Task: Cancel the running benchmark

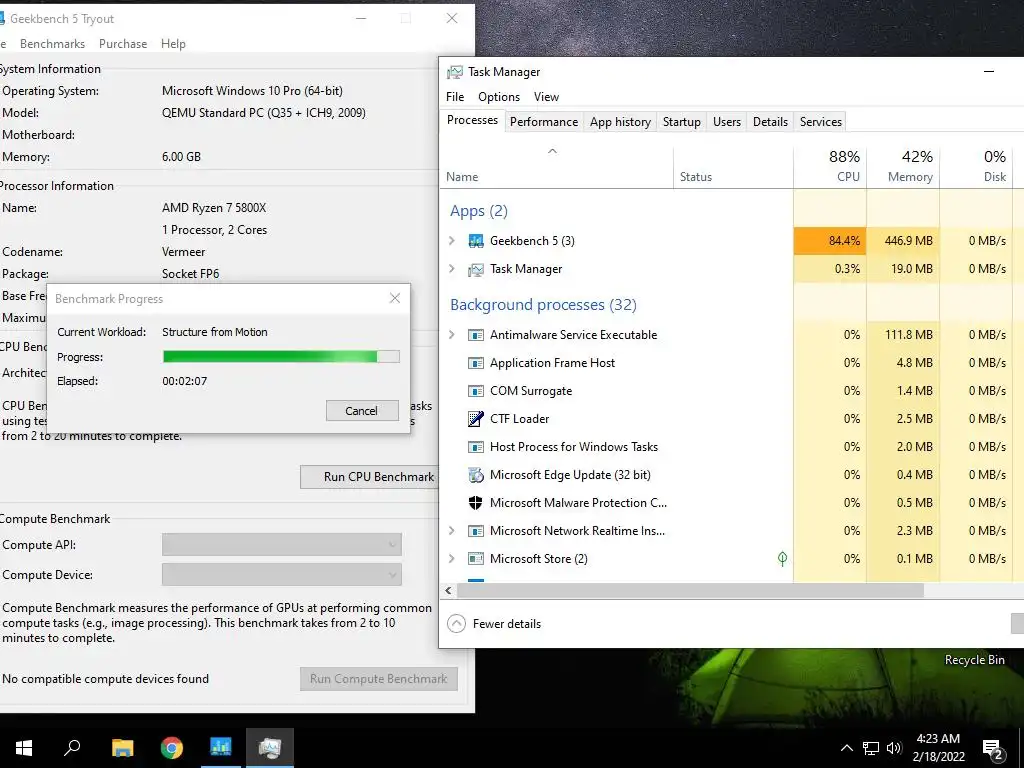Action: coord(362,411)
